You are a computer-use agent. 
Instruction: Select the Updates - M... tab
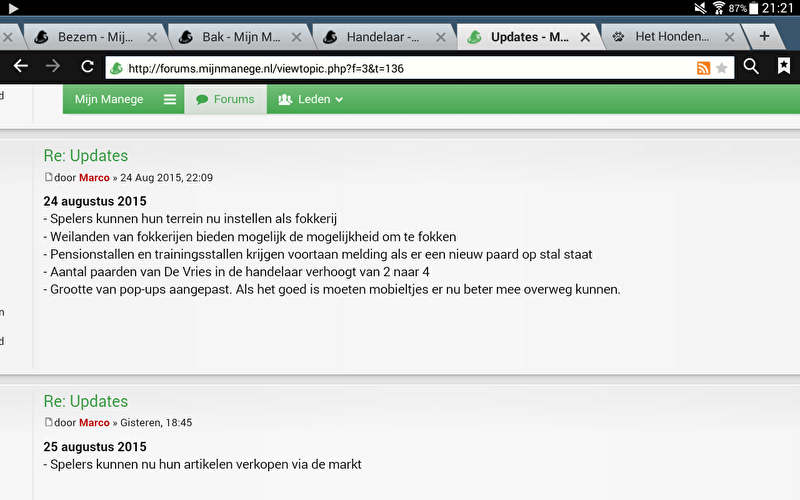(529, 37)
